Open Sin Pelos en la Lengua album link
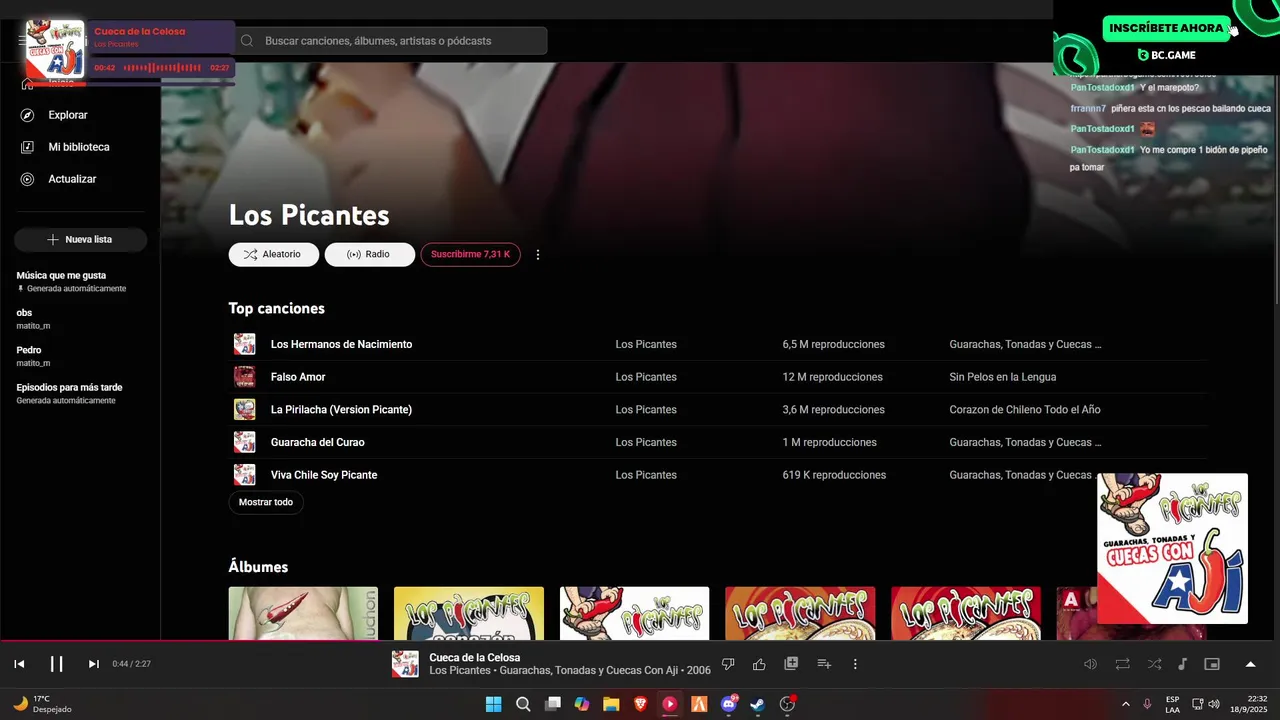Screen dimensions: 1280x720 click(1002, 377)
